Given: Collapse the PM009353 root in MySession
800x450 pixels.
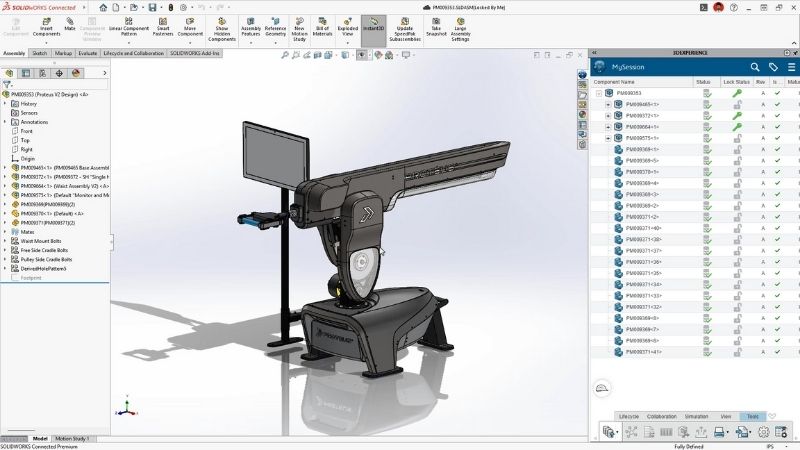Looking at the screenshot, I should tap(599, 93).
